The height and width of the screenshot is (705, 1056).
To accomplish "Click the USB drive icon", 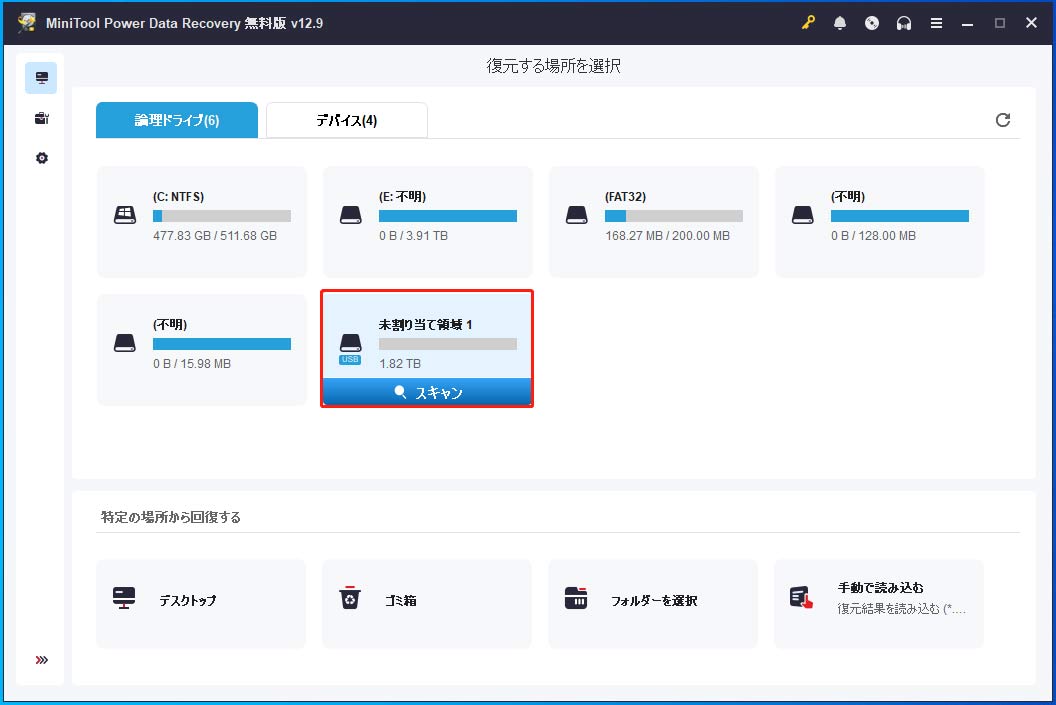I will [350, 348].
